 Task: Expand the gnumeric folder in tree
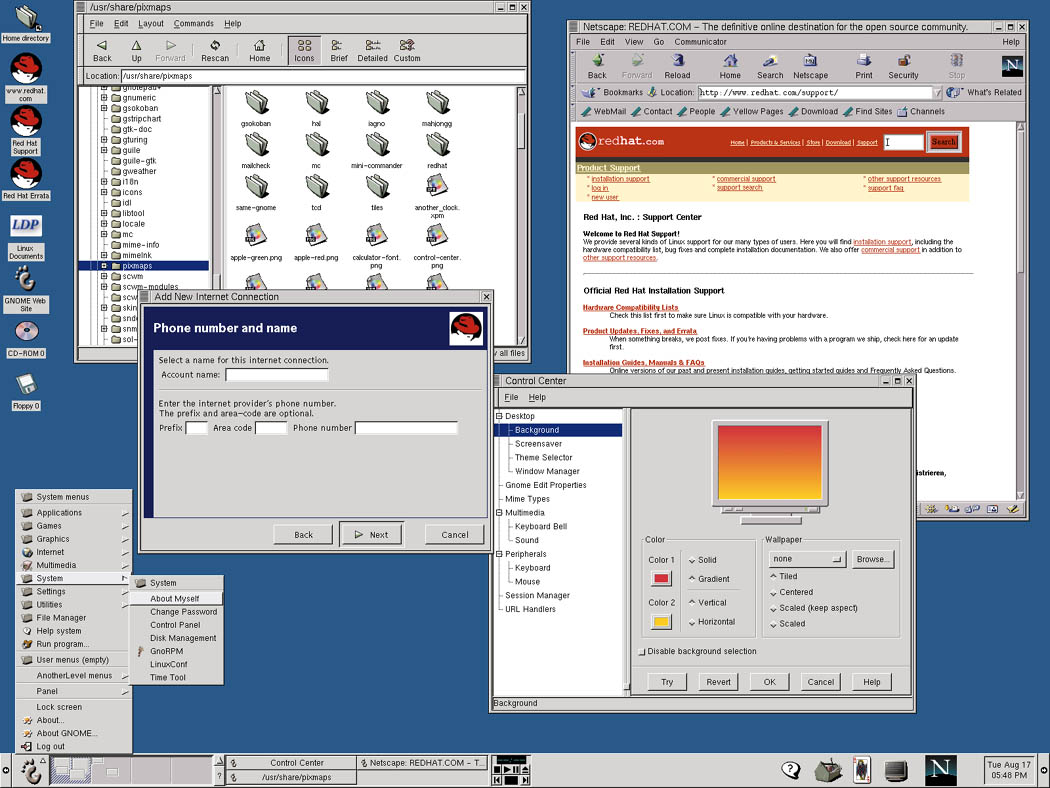pyautogui.click(x=104, y=98)
